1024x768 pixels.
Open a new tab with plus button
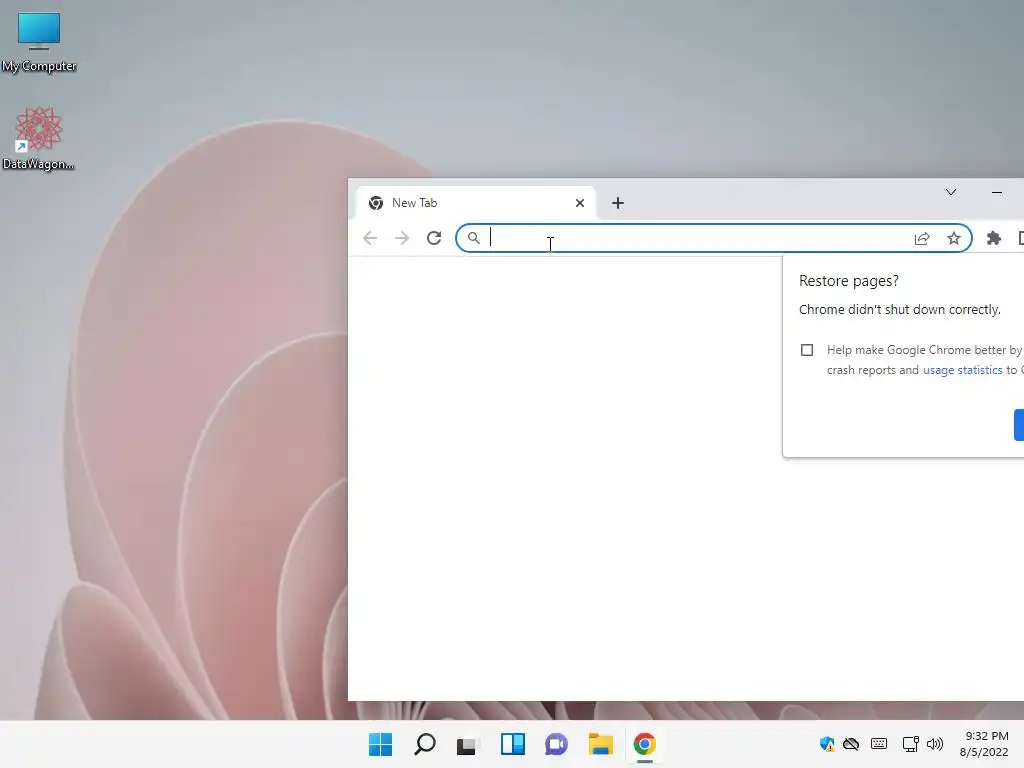pyautogui.click(x=618, y=203)
